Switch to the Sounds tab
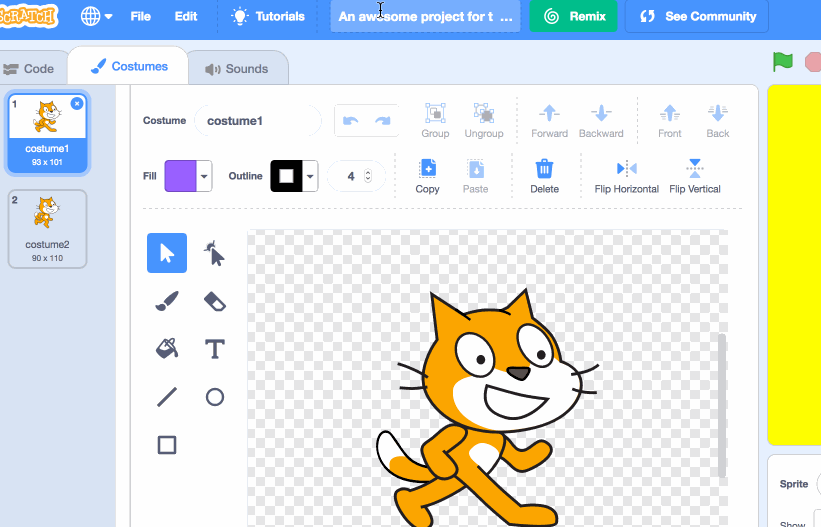 237,69
